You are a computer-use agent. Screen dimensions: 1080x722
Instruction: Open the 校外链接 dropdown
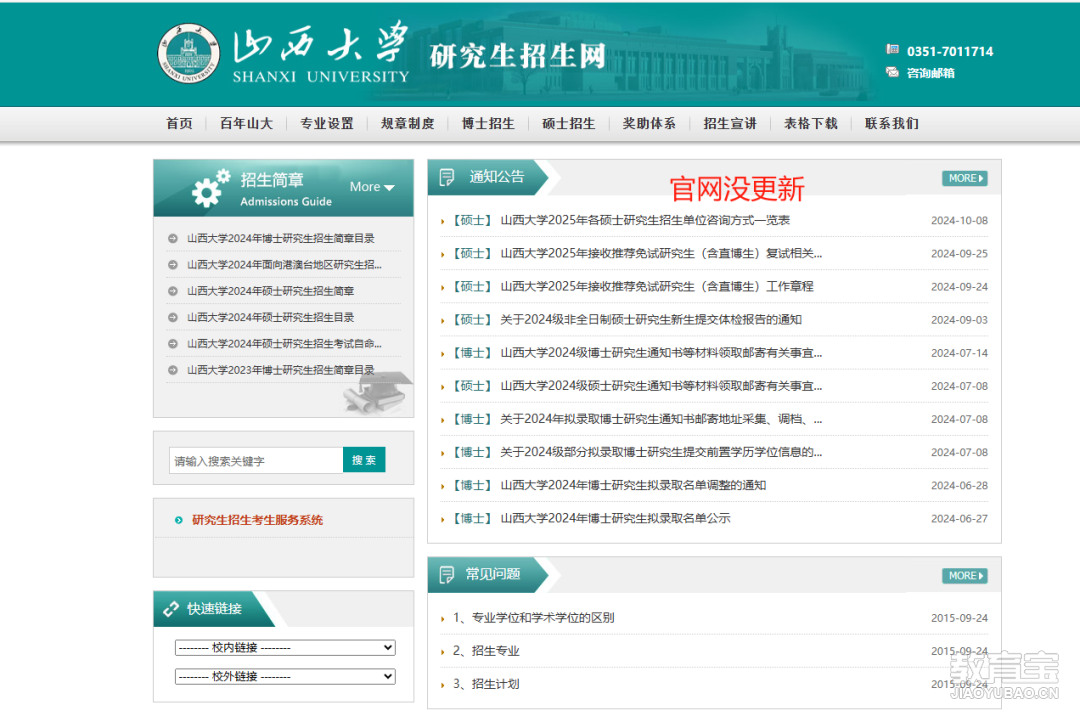(285, 677)
